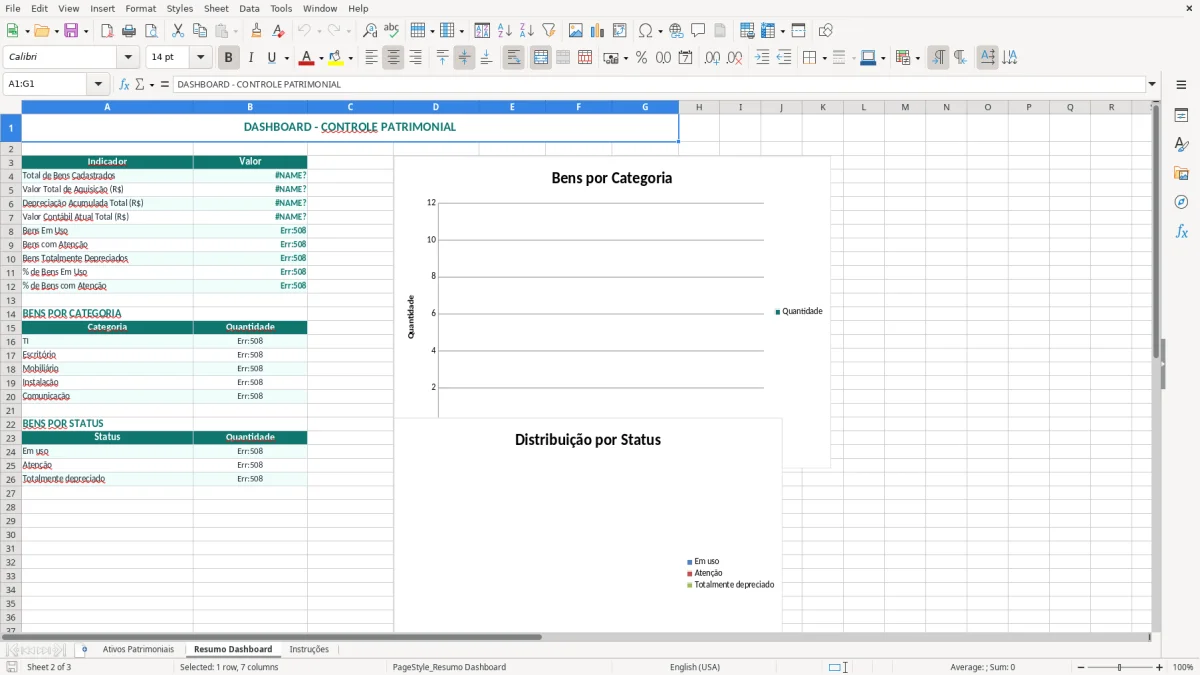Screen dimensions: 1200x675
Task: Sort descending Z-A icon
Action: [527, 31]
